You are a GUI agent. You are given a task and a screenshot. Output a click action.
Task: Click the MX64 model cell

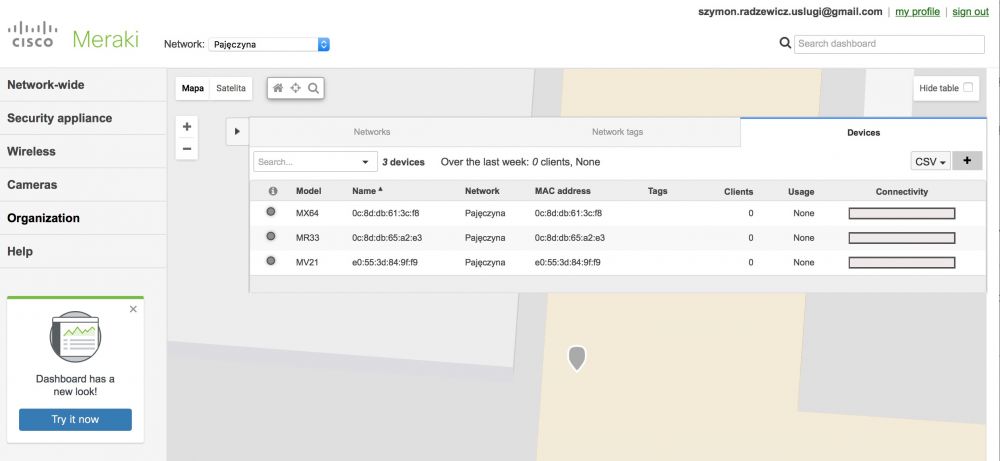coord(307,213)
